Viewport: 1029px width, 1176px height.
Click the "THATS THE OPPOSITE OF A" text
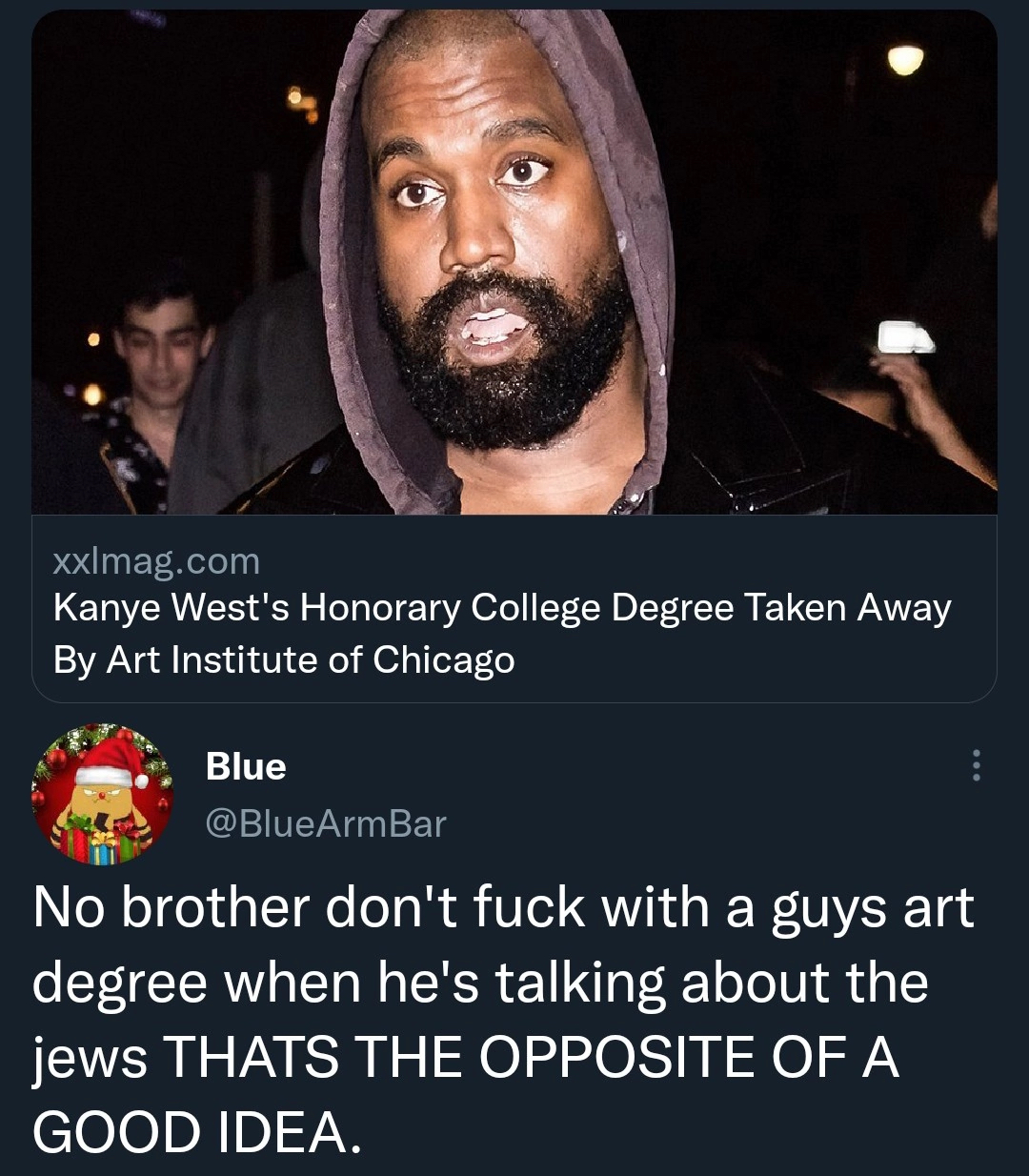pyautogui.click(x=532, y=1056)
